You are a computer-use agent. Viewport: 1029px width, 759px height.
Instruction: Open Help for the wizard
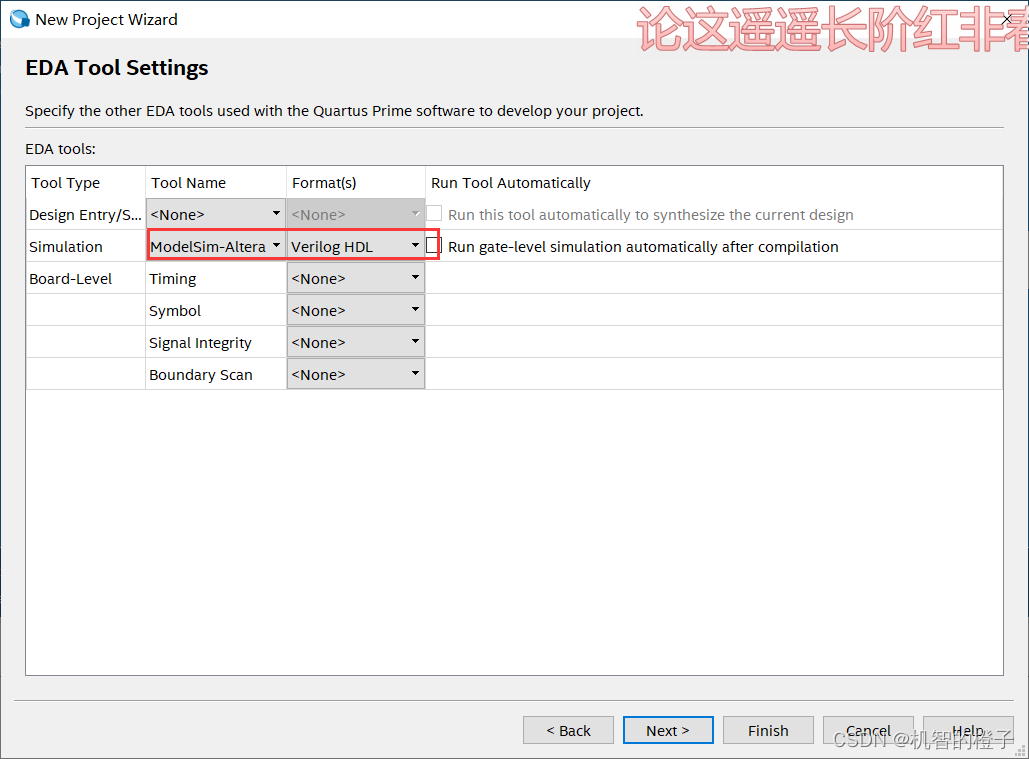968,730
